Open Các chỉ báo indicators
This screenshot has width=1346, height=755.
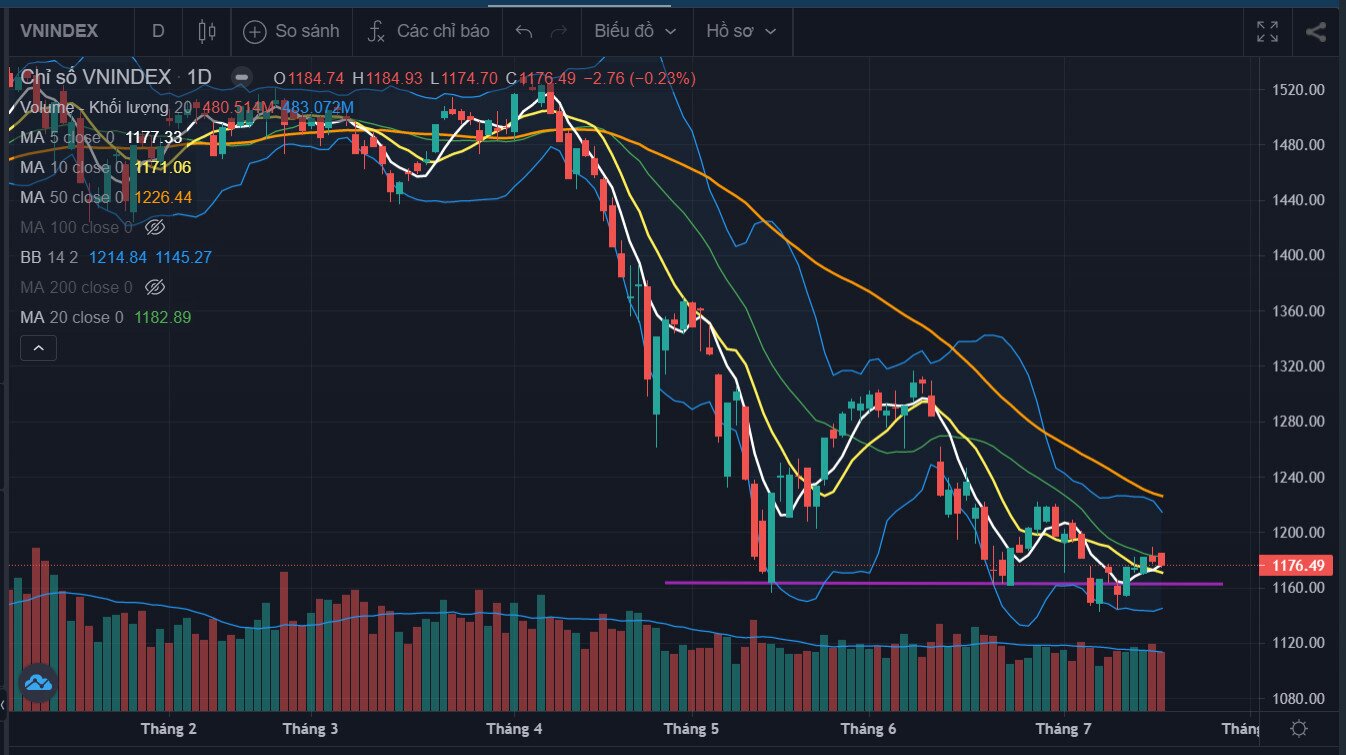coord(443,31)
